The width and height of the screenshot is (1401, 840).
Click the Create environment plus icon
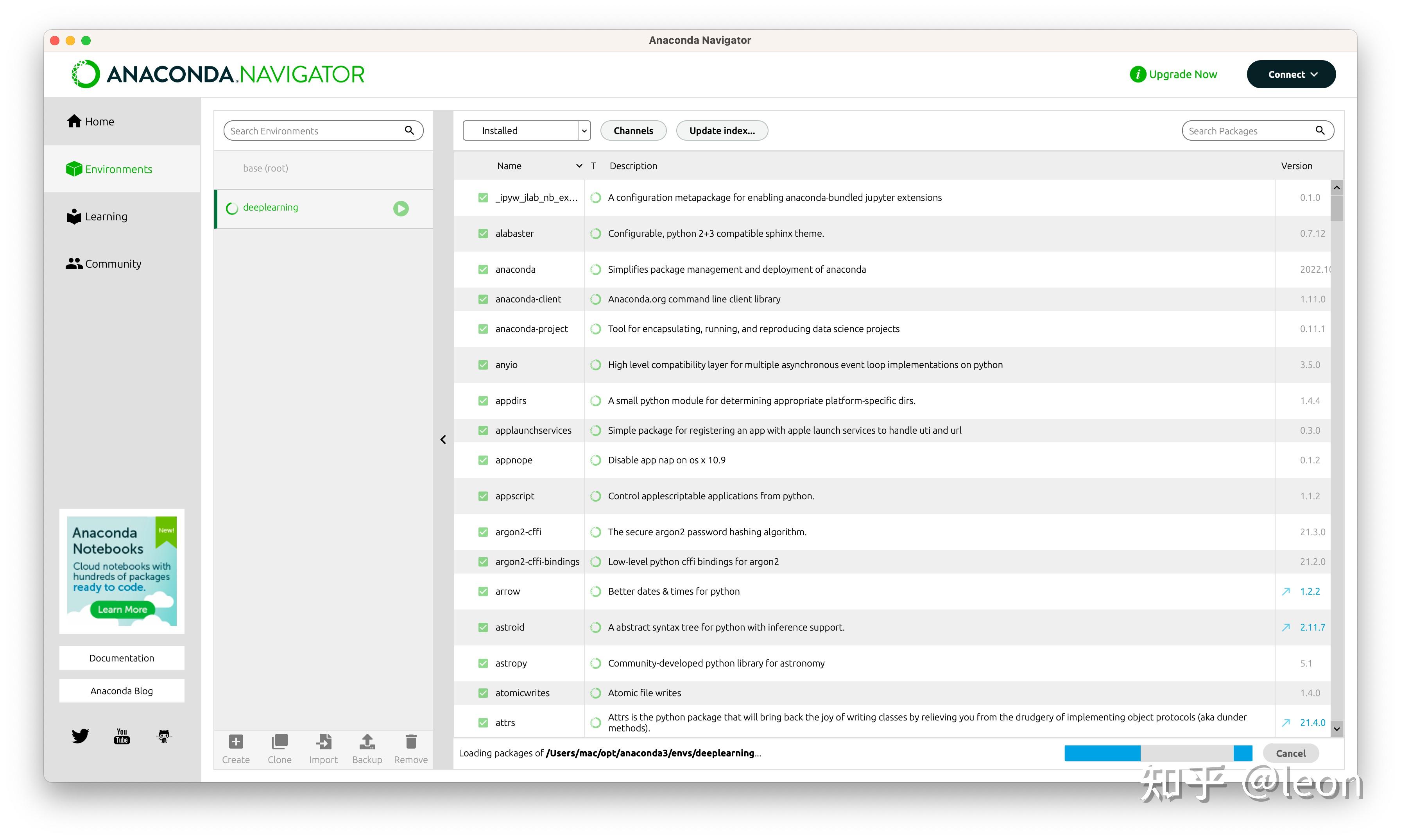[236, 742]
